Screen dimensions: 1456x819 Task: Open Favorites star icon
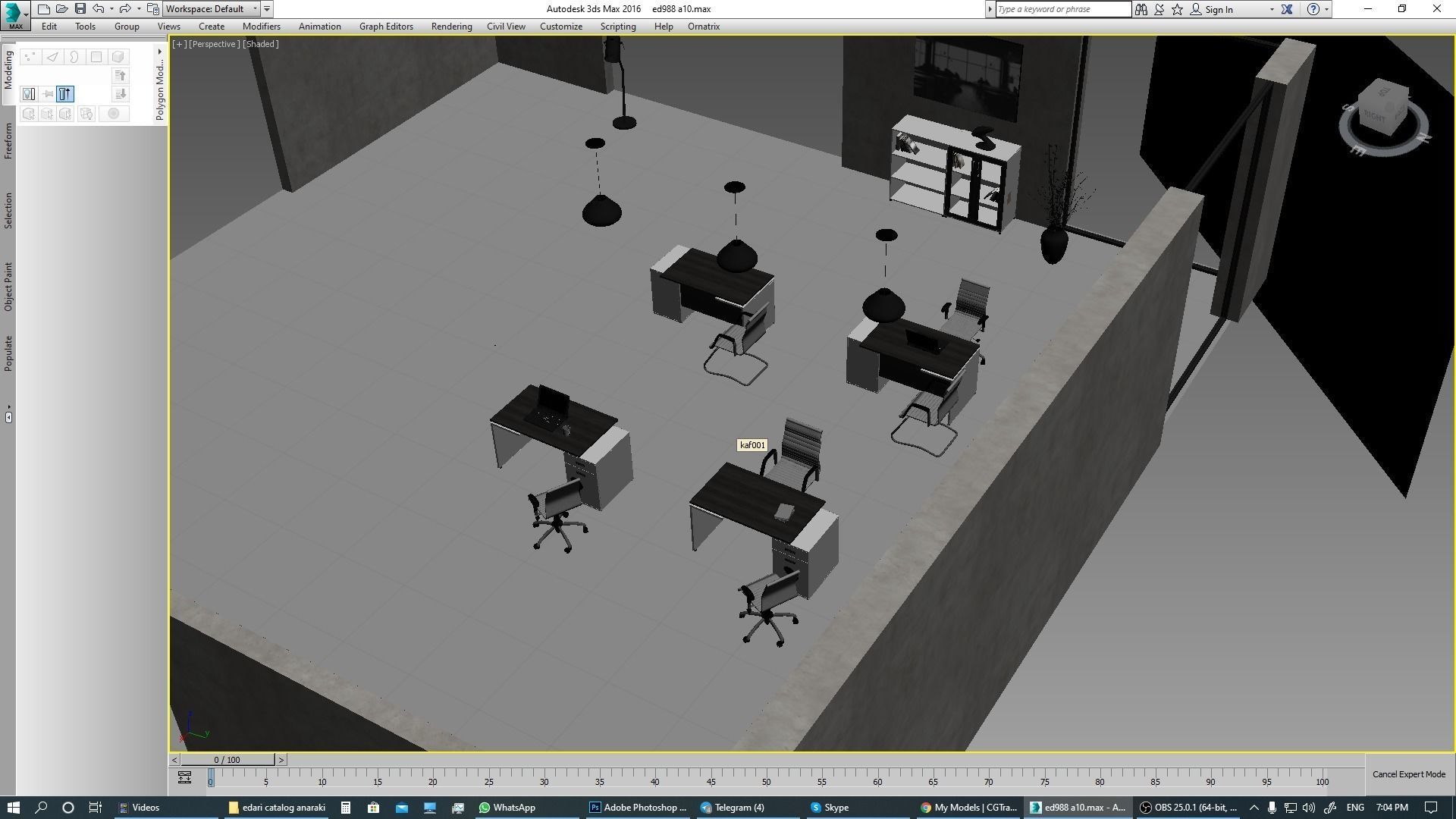click(x=1177, y=9)
